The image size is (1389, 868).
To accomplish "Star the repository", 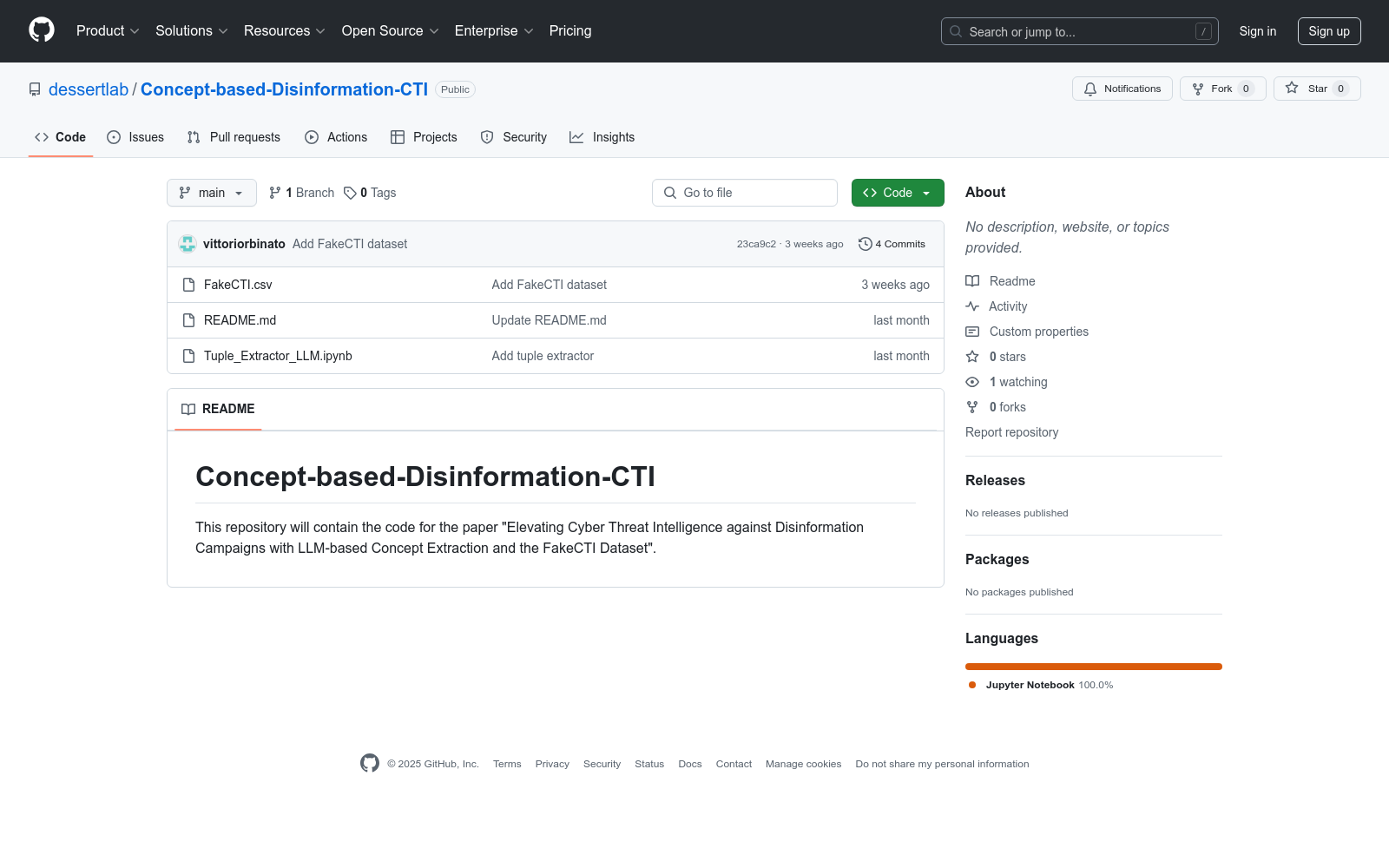I will point(1317,89).
